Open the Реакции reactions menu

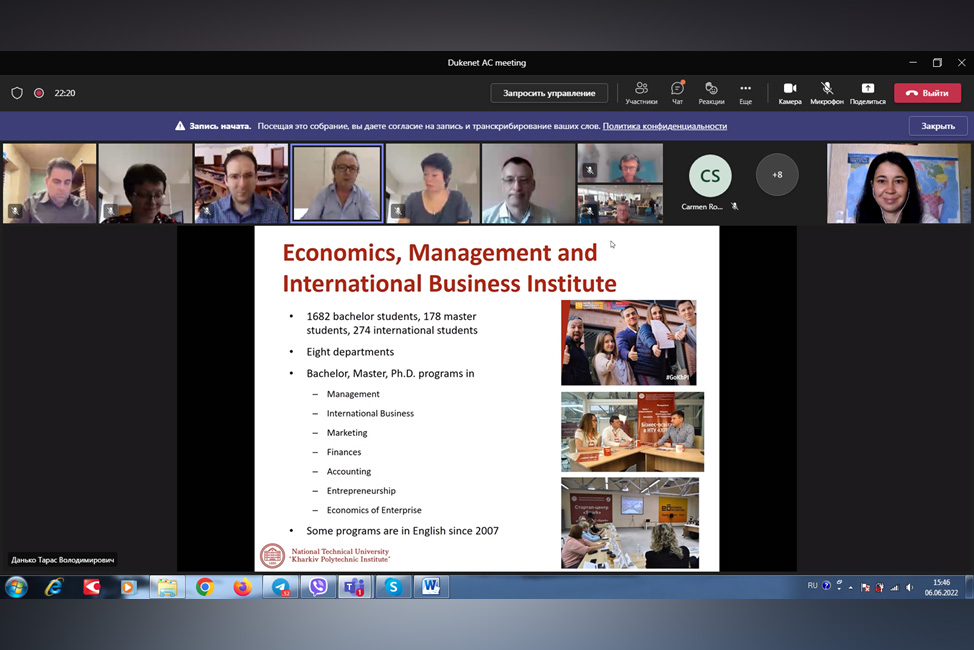711,93
